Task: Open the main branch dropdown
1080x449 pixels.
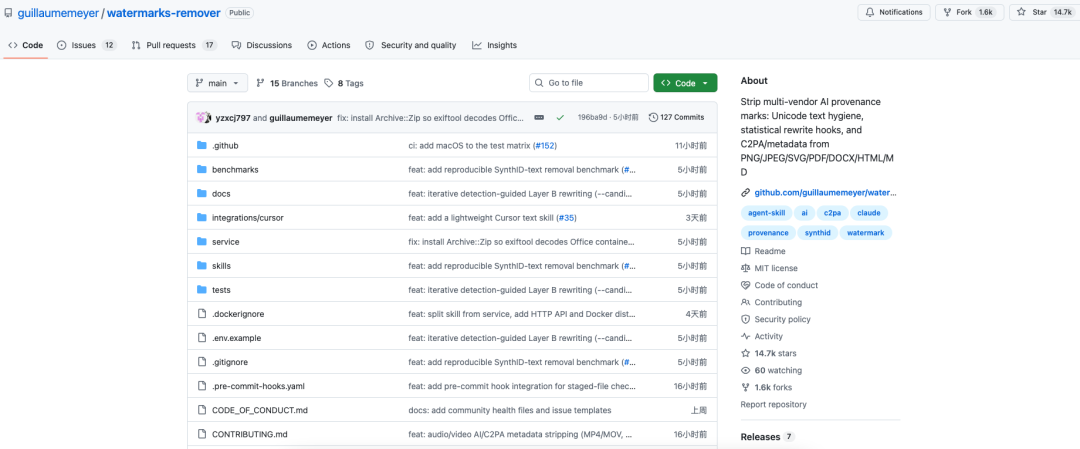Action: [x=217, y=83]
